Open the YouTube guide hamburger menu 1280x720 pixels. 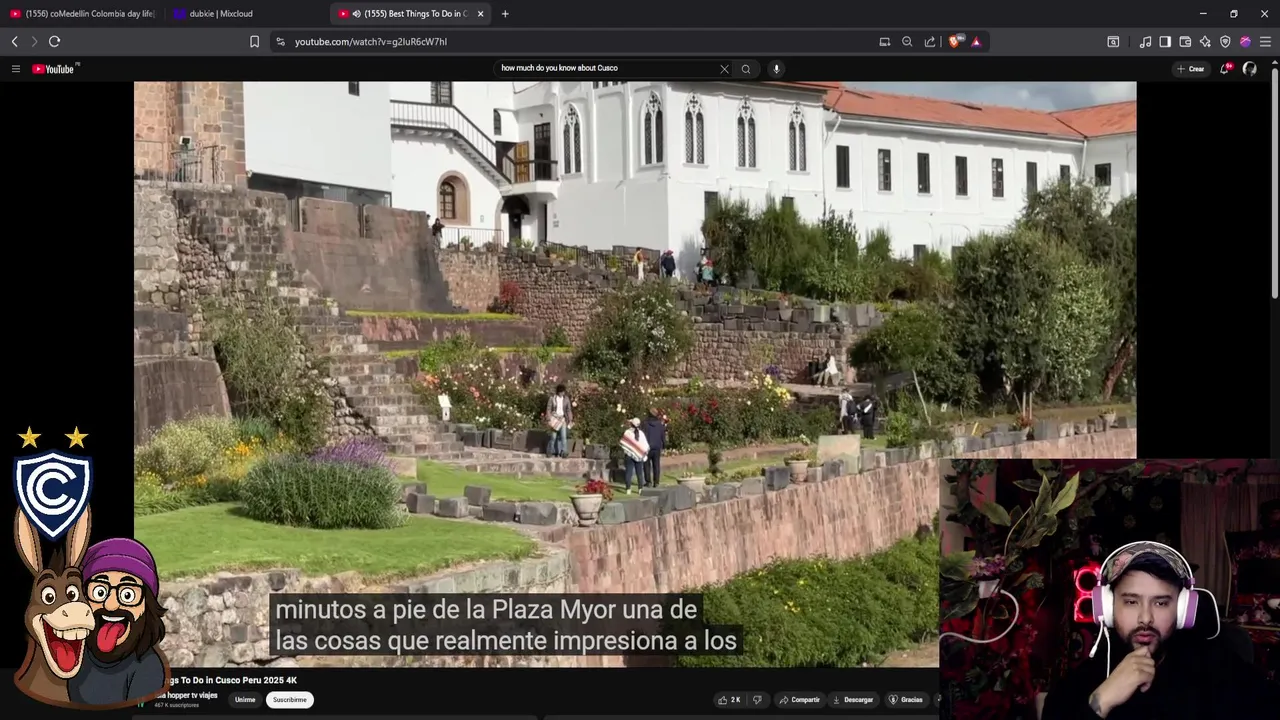[x=16, y=69]
